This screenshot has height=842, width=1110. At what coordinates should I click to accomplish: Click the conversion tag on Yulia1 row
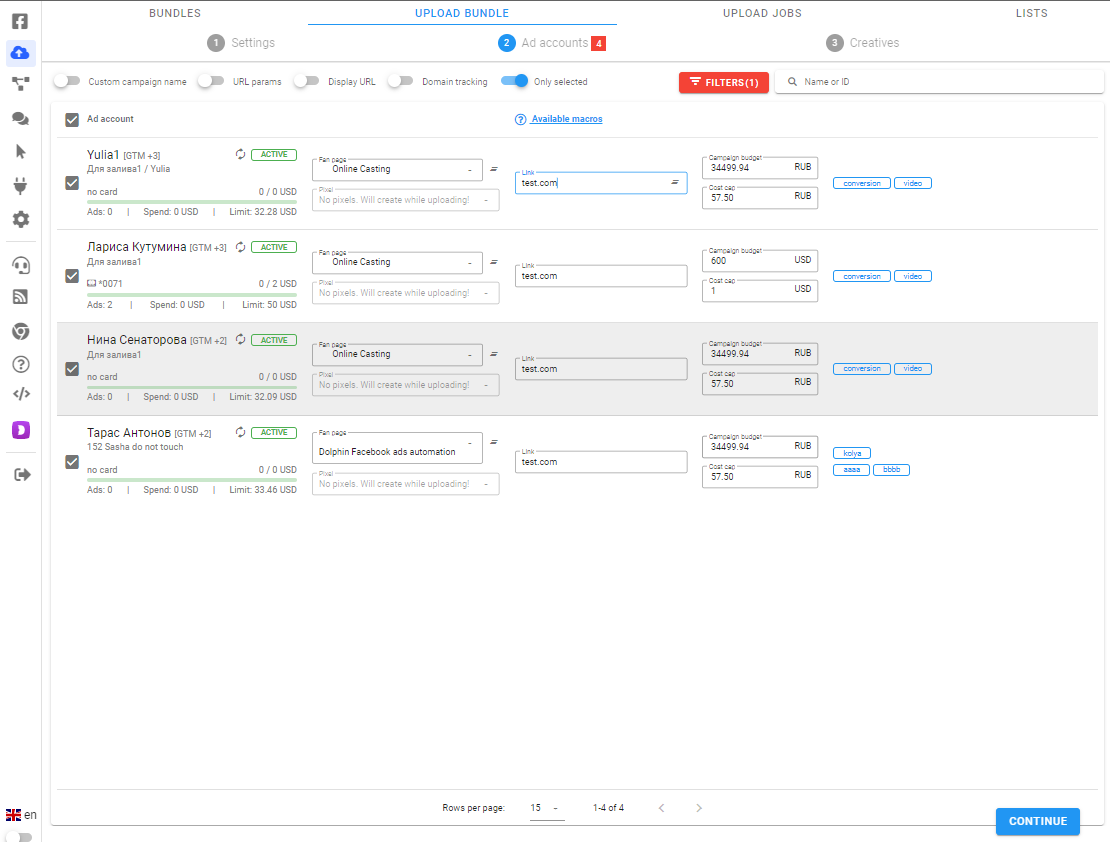[x=862, y=183]
